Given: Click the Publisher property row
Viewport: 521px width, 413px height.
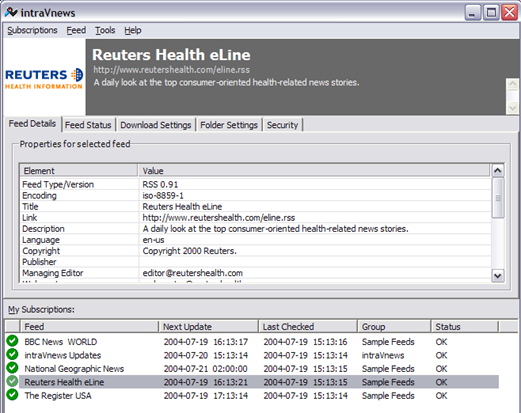Looking at the screenshot, I should (x=256, y=262).
